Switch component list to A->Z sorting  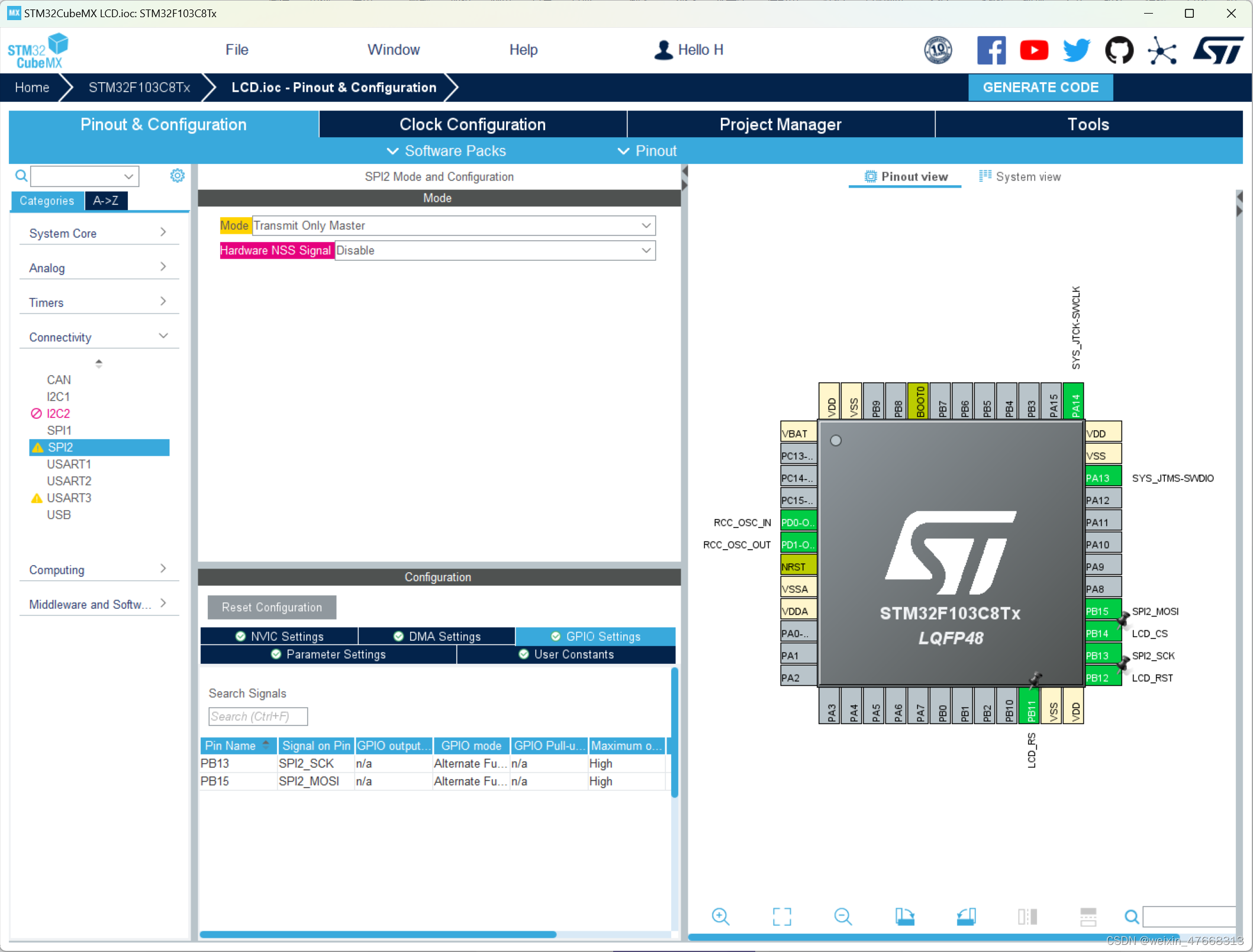click(x=106, y=201)
